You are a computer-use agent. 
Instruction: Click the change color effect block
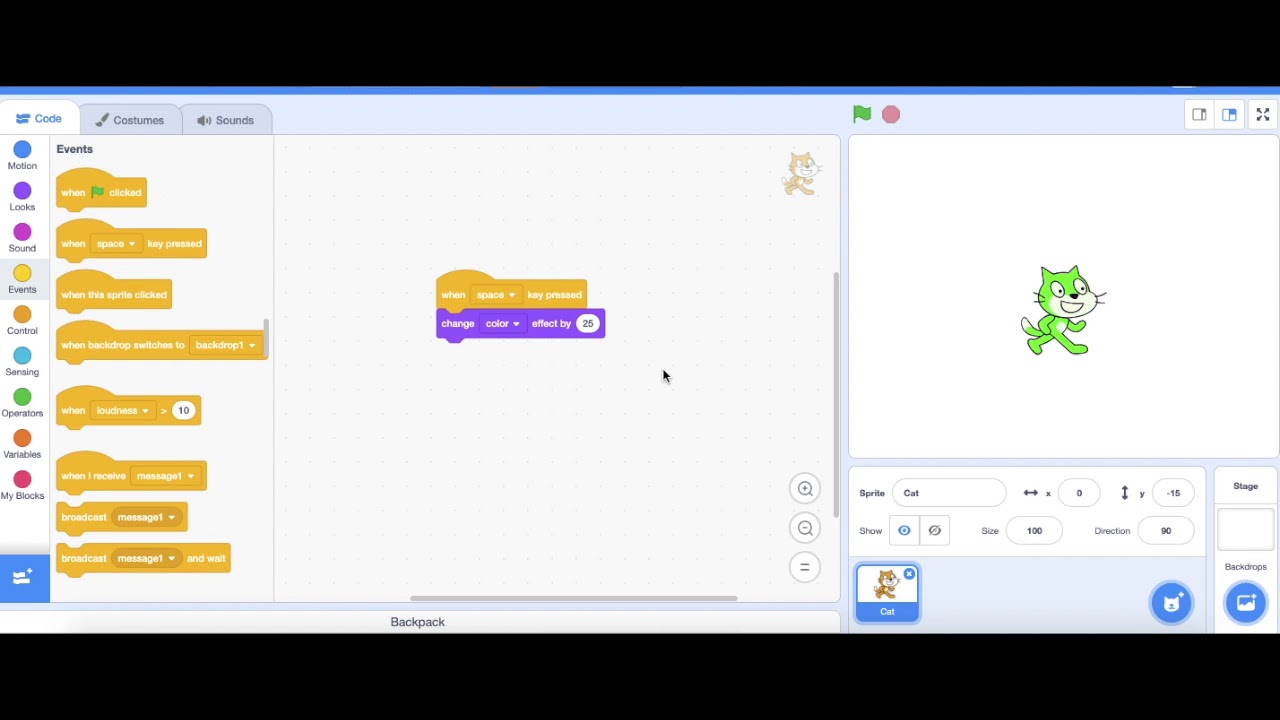(x=520, y=324)
